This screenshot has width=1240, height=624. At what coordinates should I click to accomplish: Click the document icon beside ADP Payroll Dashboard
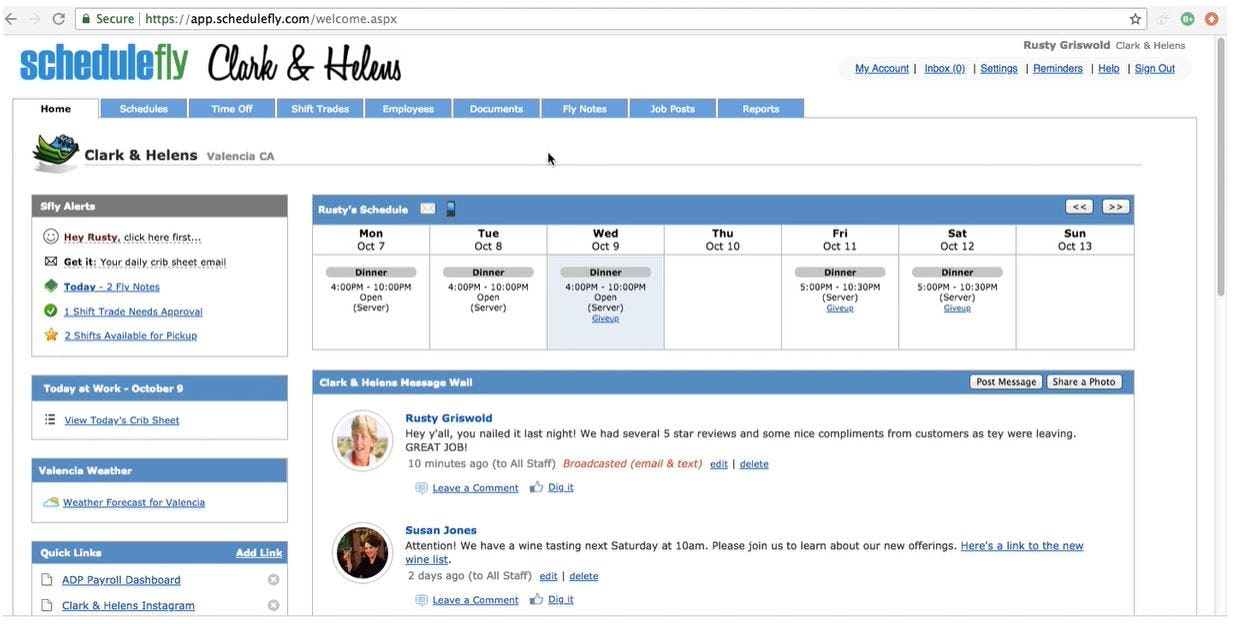point(46,580)
